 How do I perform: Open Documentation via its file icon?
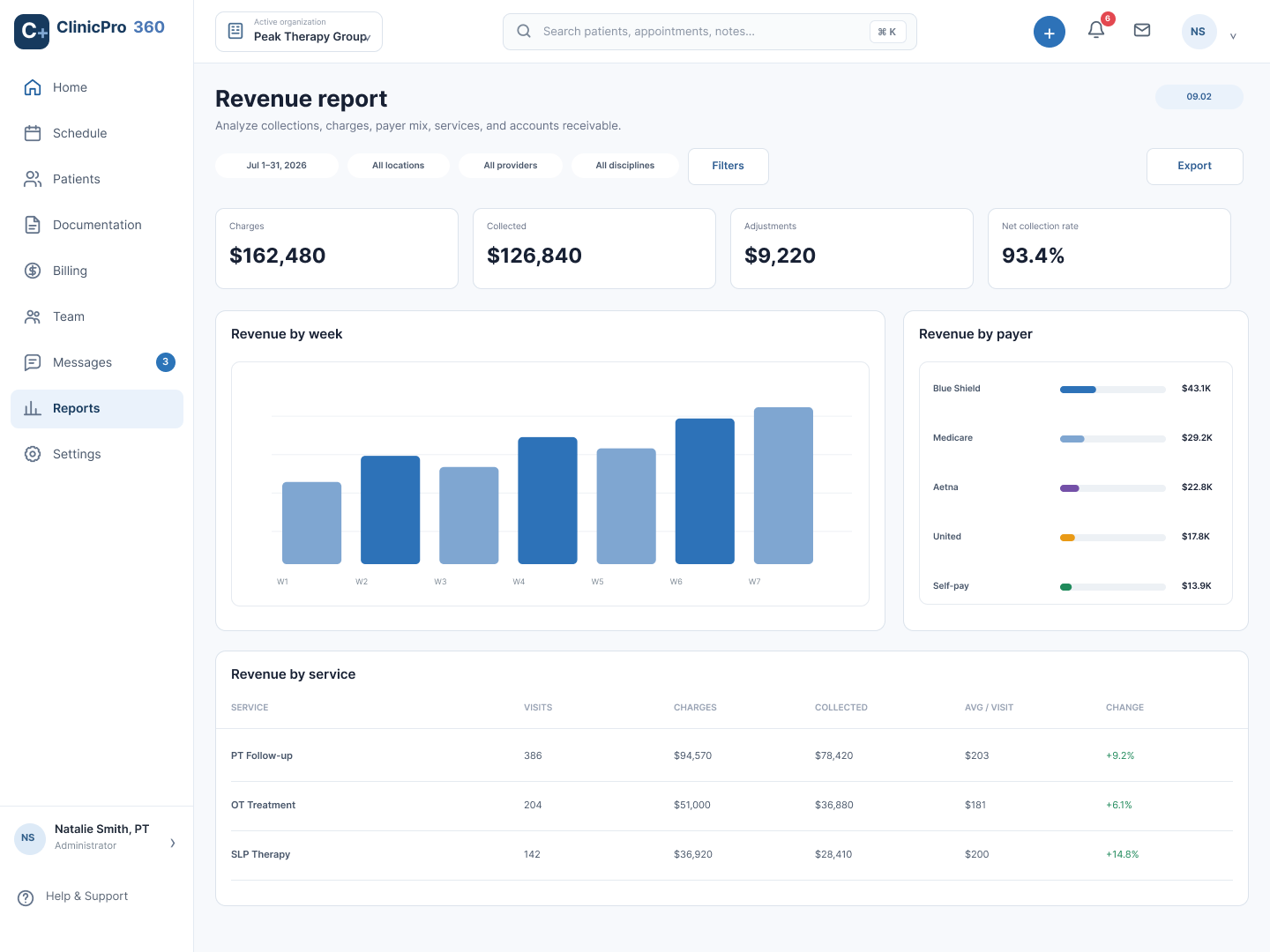[x=33, y=225]
